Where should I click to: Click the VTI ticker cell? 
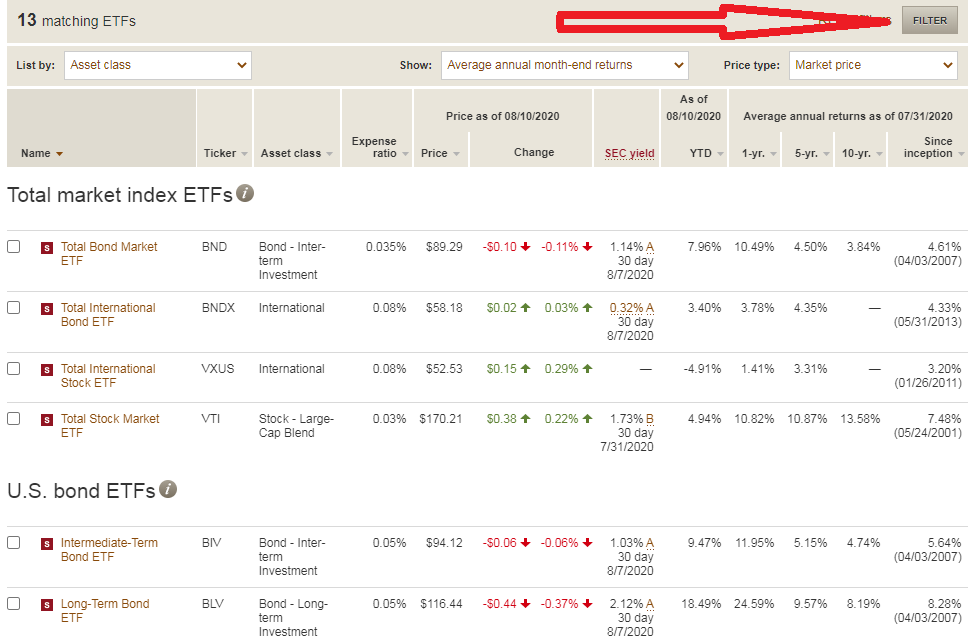click(210, 419)
